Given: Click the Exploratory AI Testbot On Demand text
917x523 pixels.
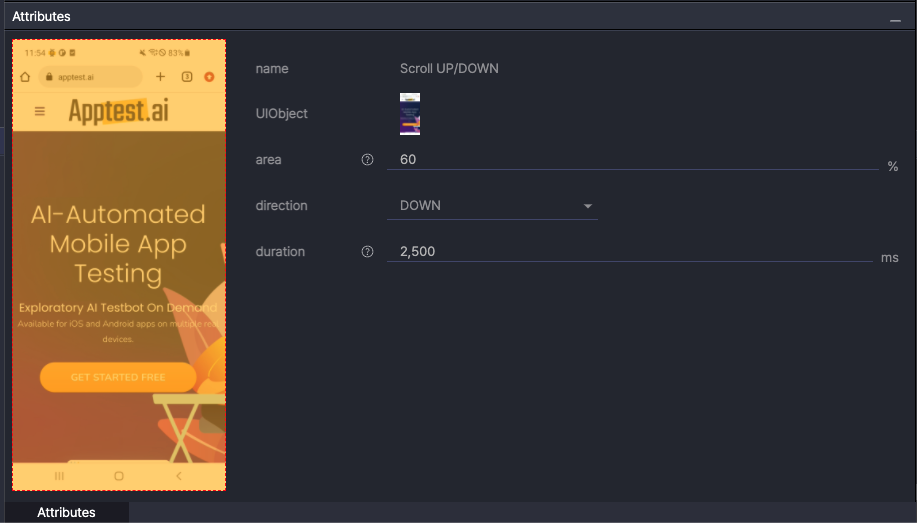Looking at the screenshot, I should tap(118, 308).
